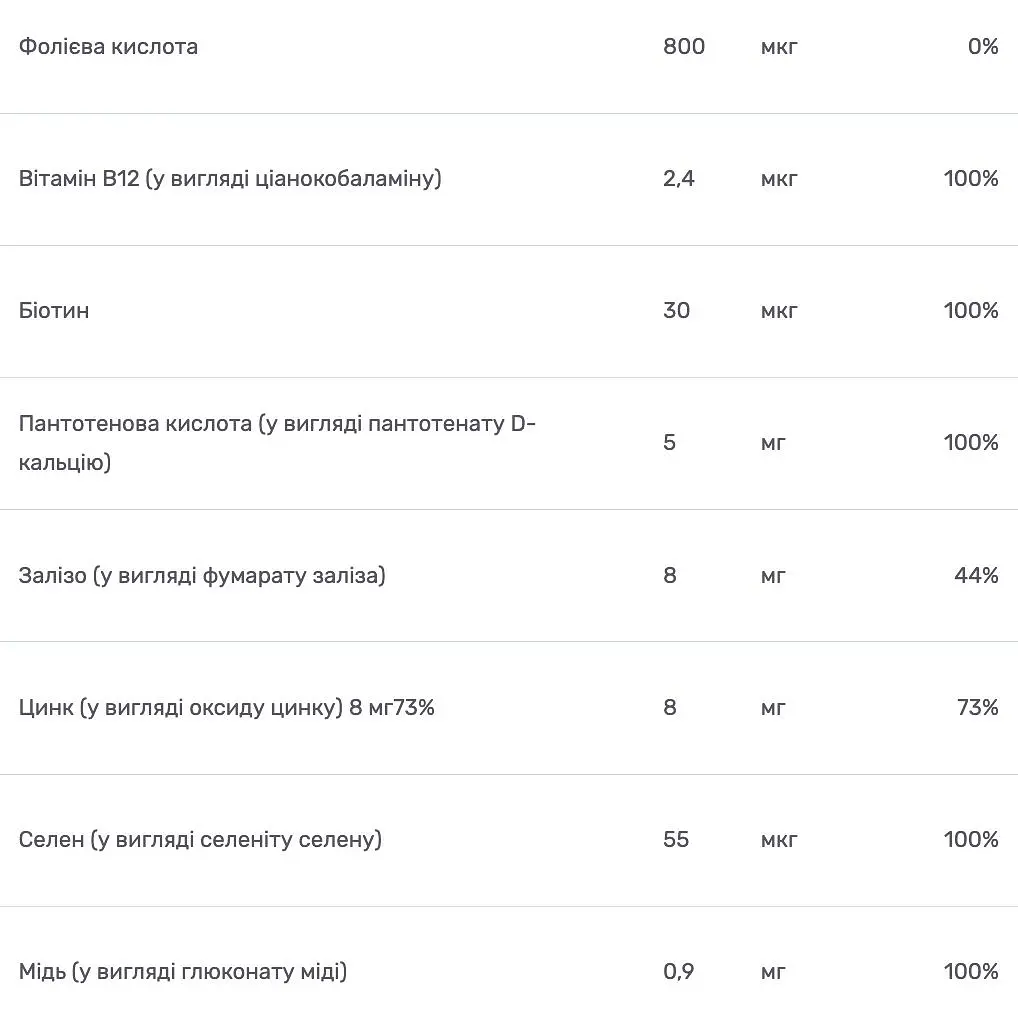Click the 'Селен' ingredient label
This screenshot has height=1018, width=1018.
coord(200,840)
